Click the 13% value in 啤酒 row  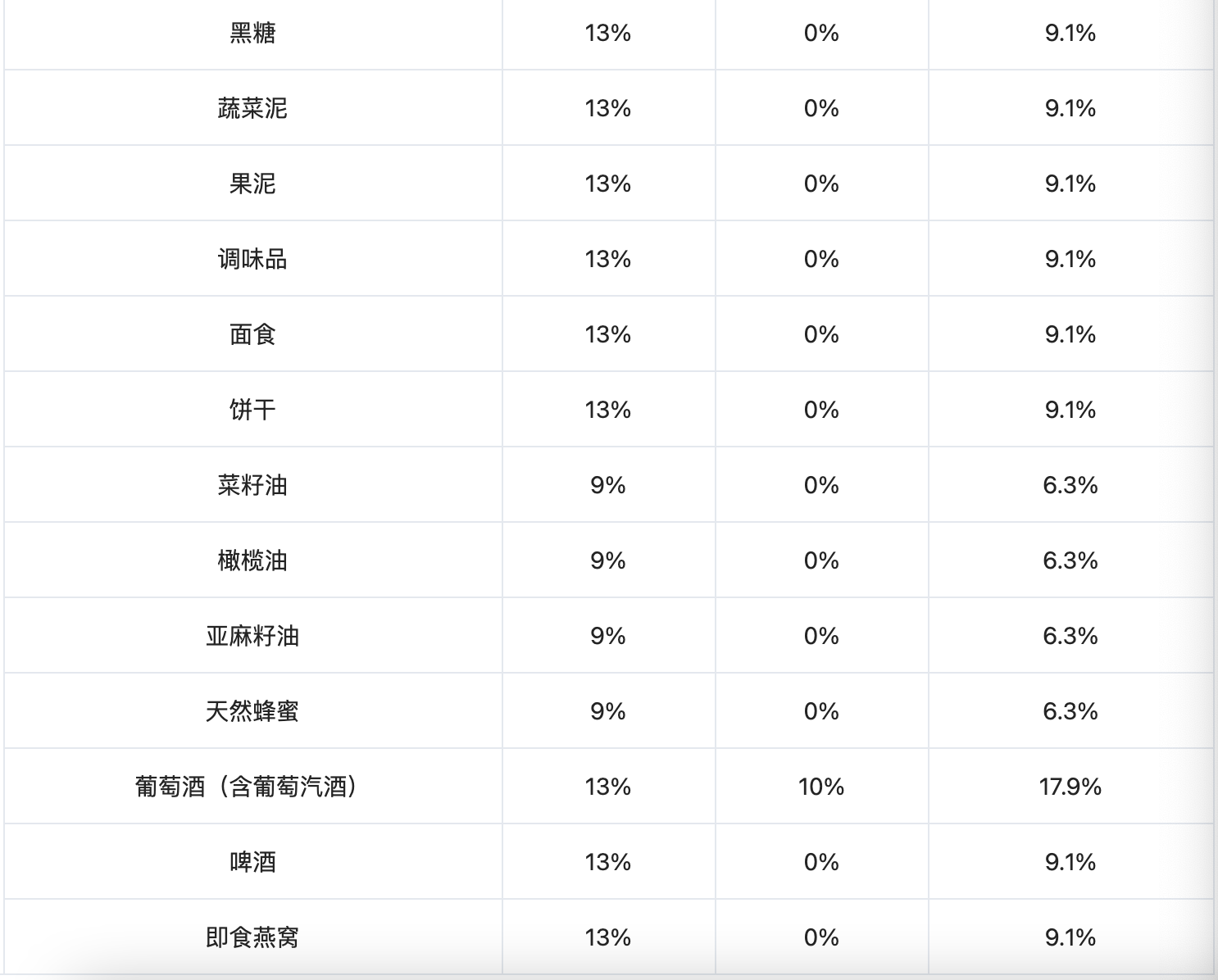[607, 863]
